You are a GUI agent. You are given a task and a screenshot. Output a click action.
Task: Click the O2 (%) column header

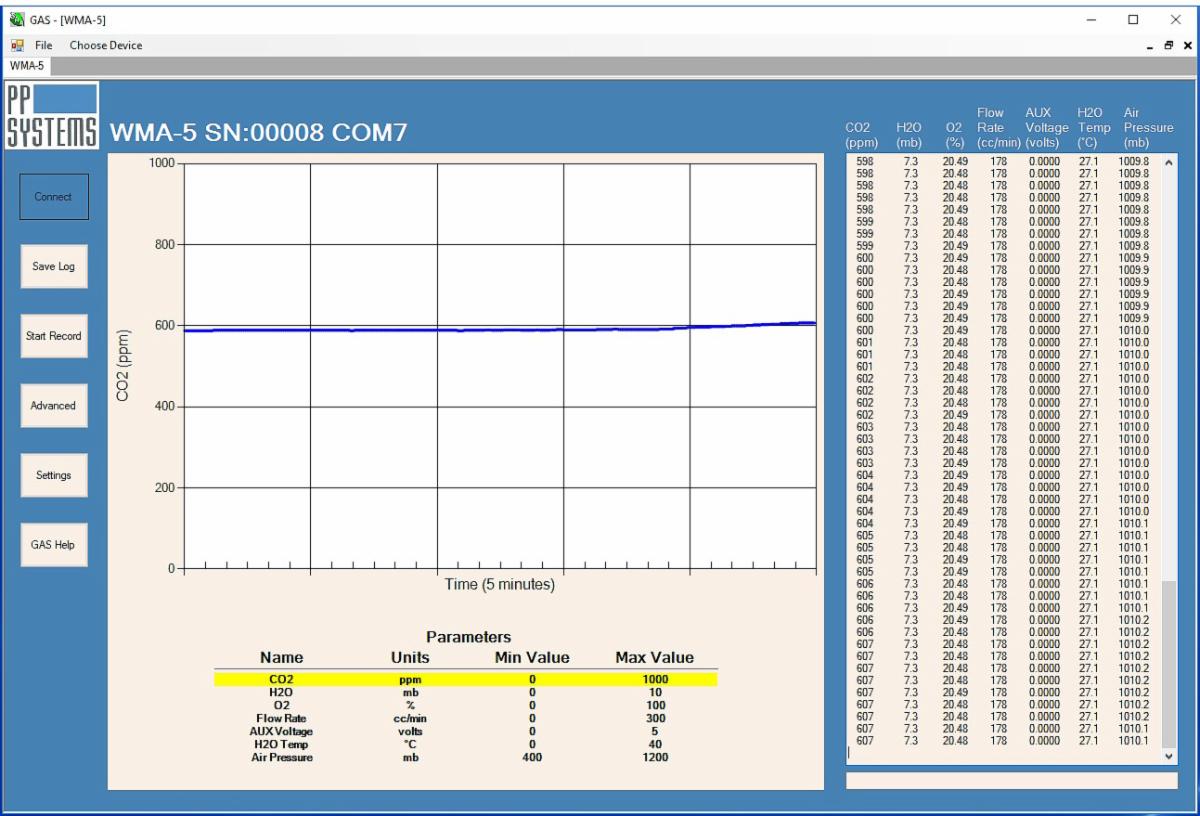coord(954,135)
